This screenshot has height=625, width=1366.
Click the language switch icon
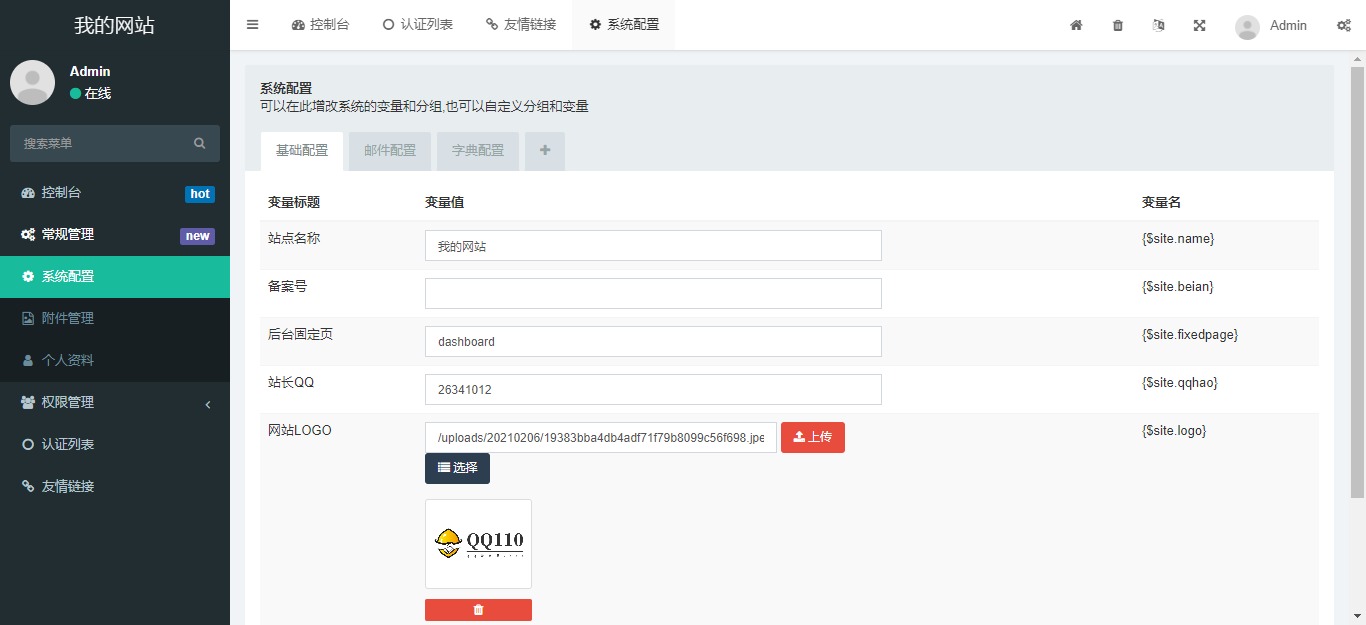(x=1158, y=25)
